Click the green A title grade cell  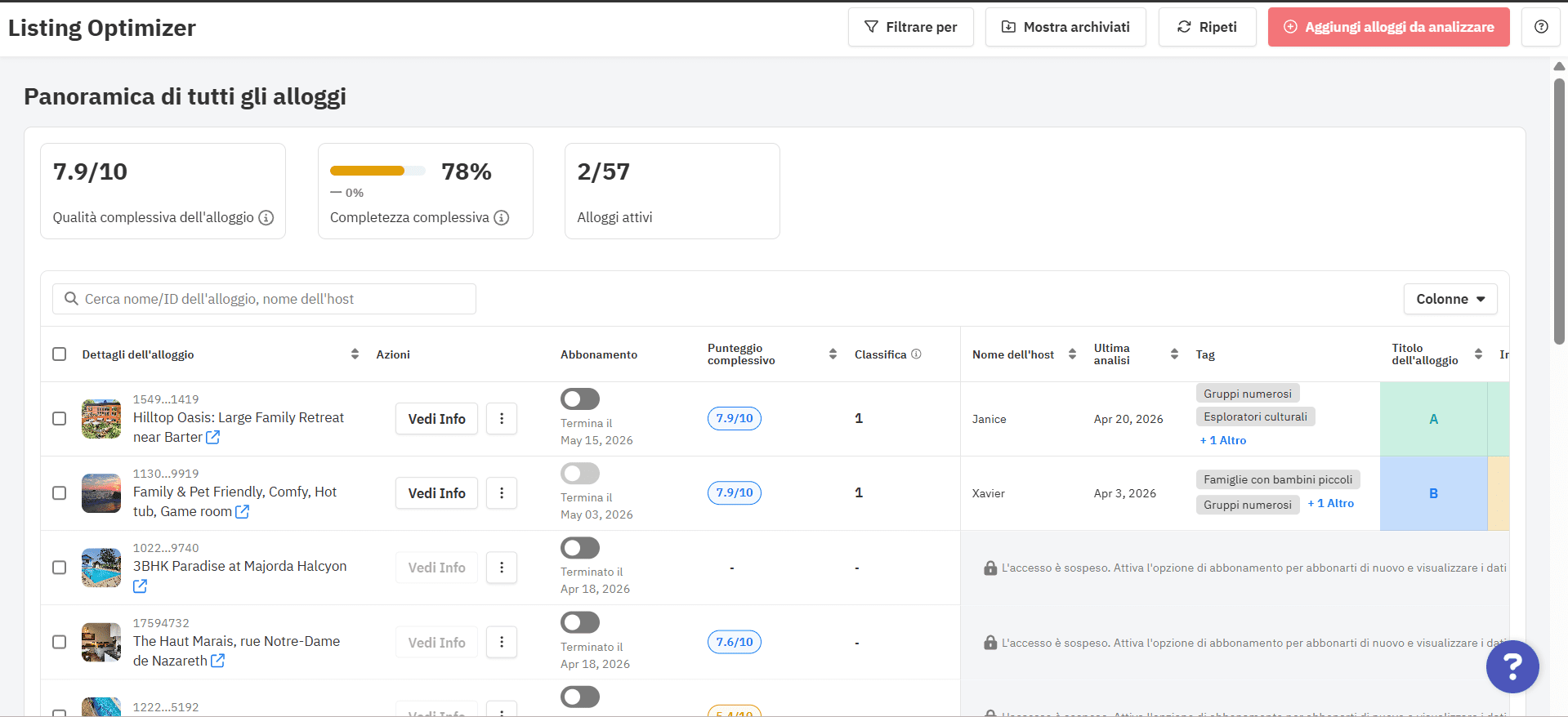point(1433,419)
